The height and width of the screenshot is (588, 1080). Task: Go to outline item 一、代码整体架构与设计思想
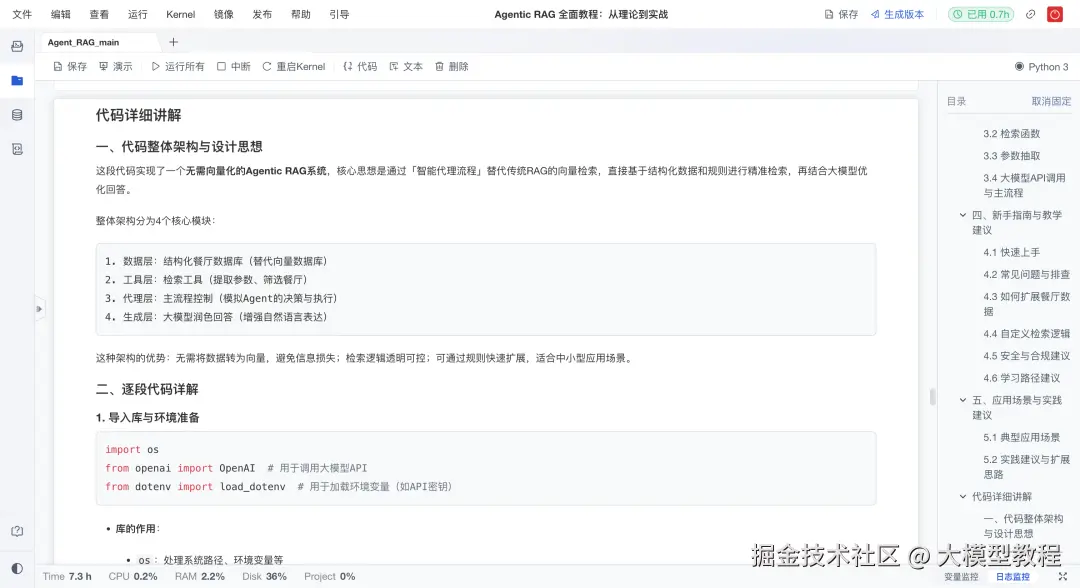pos(1023,525)
